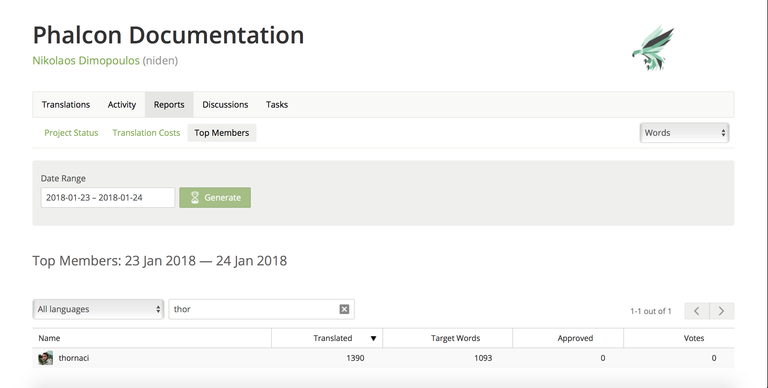This screenshot has height=388, width=768.
Task: Click the (niden) username text
Action: coord(160,60)
